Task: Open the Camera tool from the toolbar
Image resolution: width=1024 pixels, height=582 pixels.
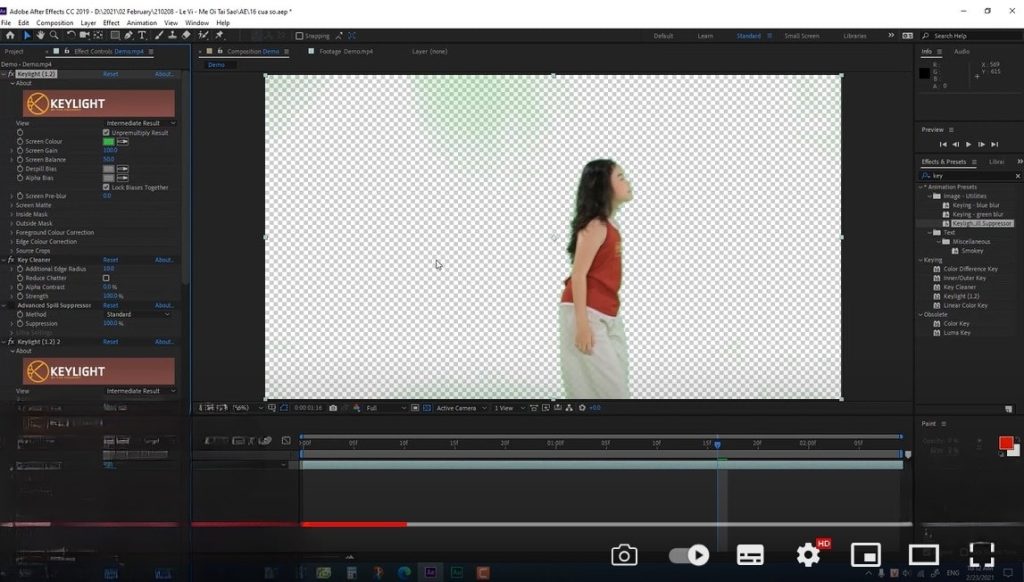Action: tap(85, 34)
